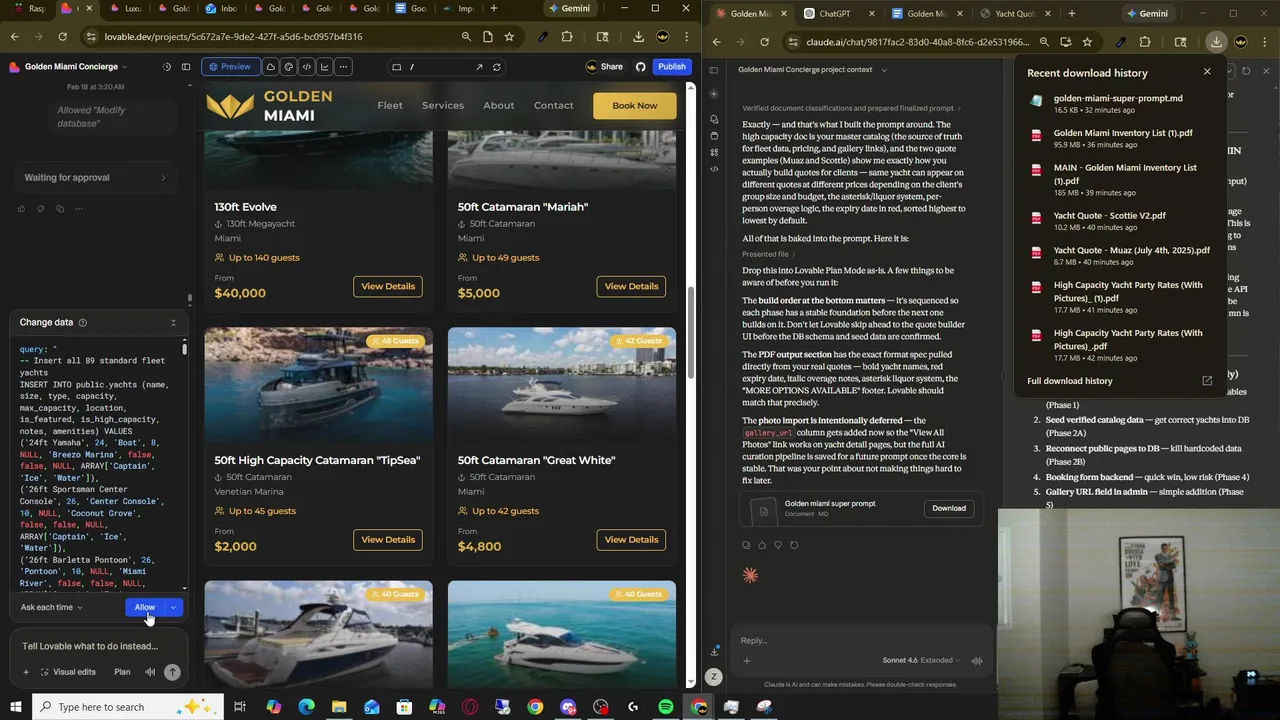The width and height of the screenshot is (1280, 720).
Task: Click thumbs up under Lovable message
Action: [22, 209]
